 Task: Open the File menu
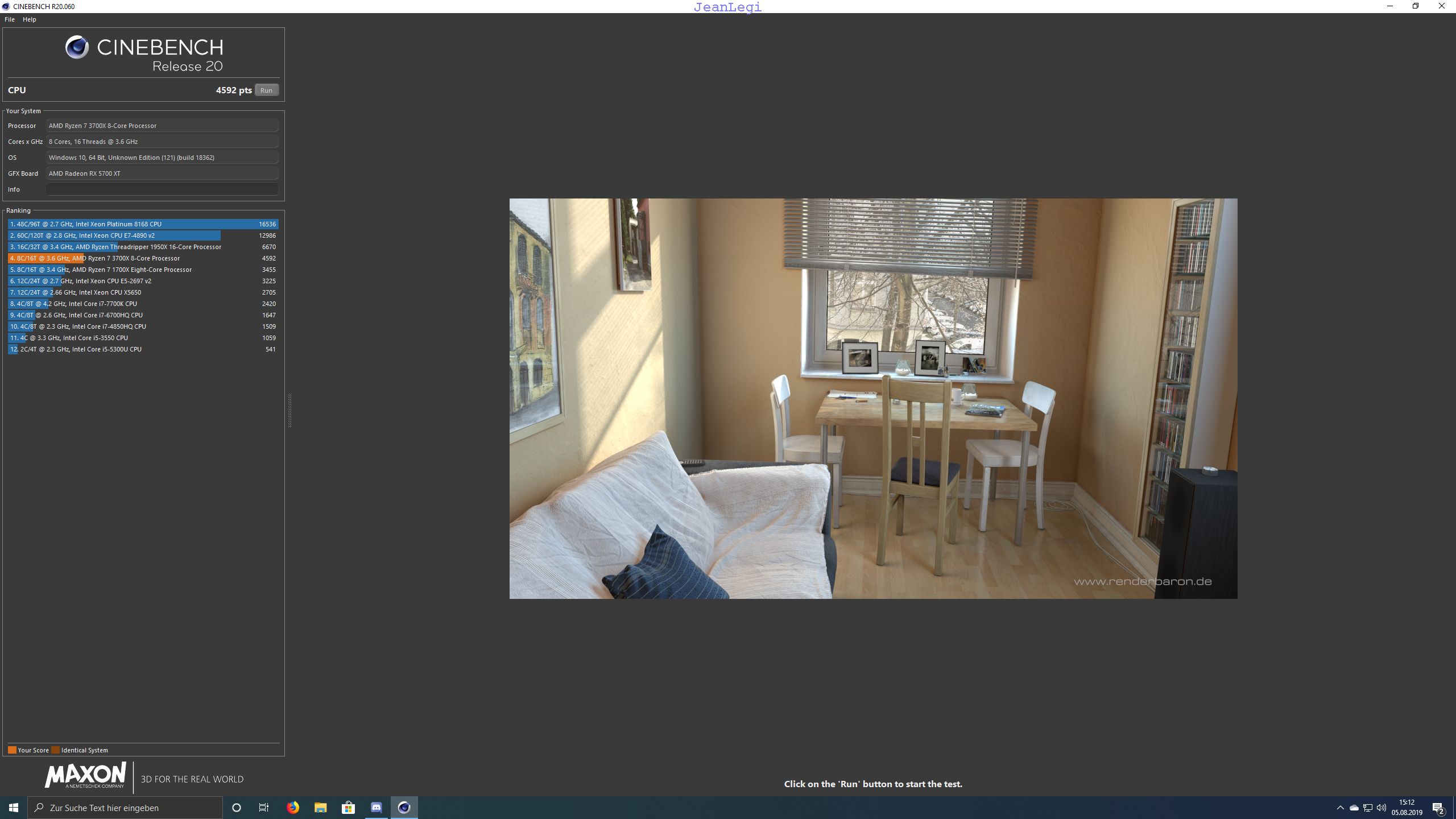tap(10, 19)
